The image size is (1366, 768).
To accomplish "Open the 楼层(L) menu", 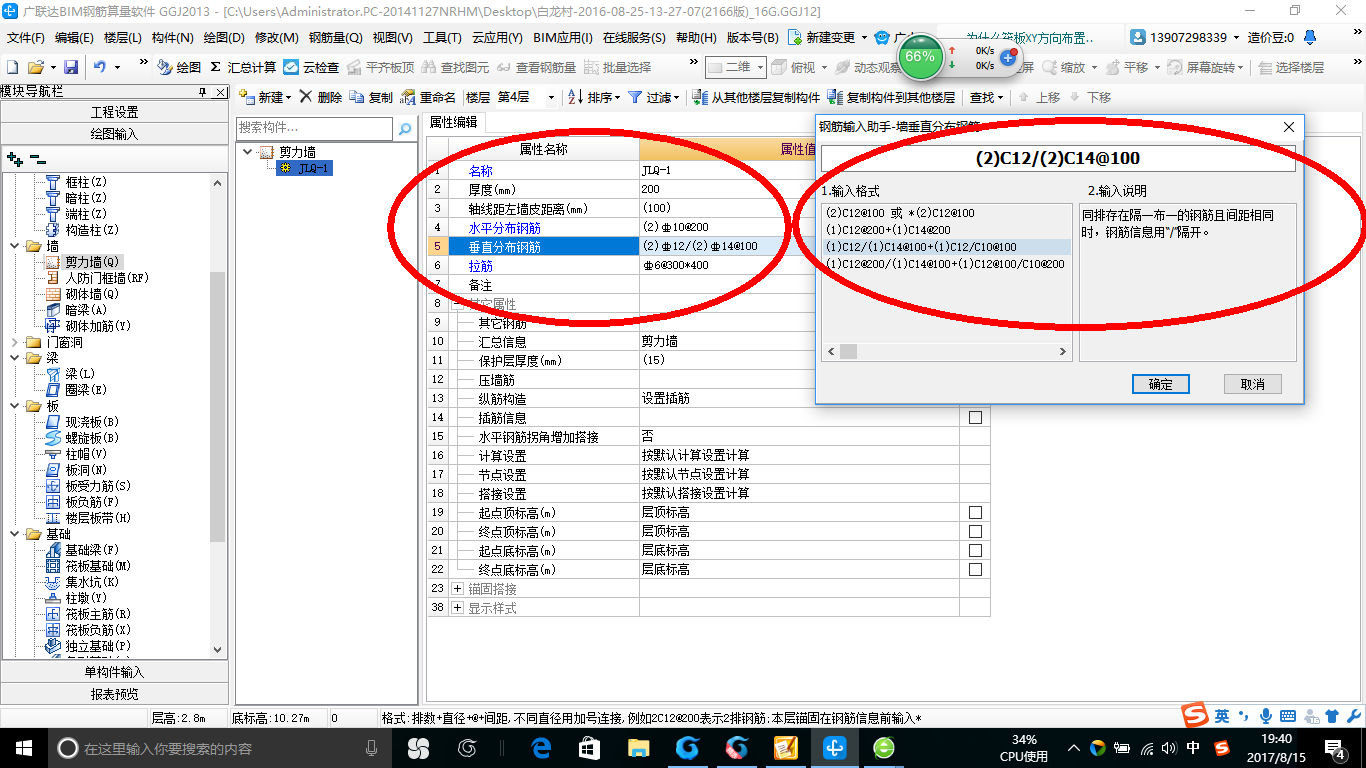I will pos(122,38).
